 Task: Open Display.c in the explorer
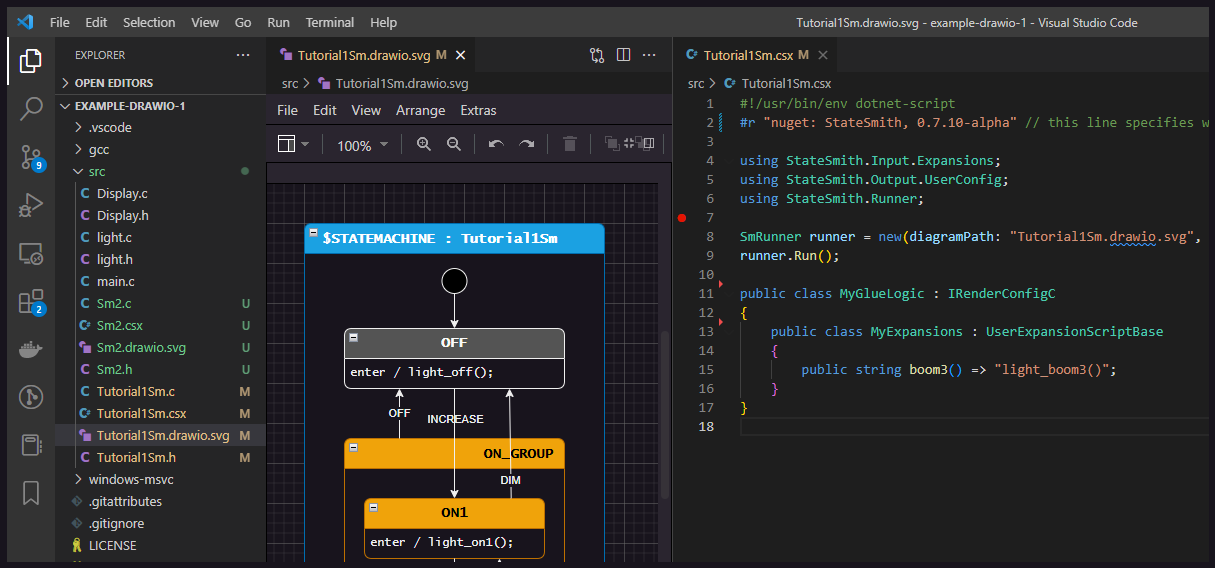122,193
